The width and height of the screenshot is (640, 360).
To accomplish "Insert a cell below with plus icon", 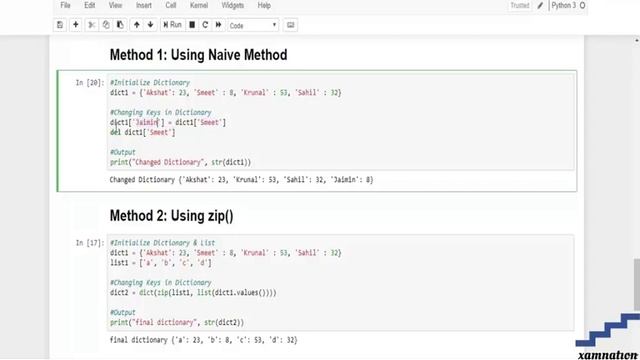I will [x=76, y=25].
